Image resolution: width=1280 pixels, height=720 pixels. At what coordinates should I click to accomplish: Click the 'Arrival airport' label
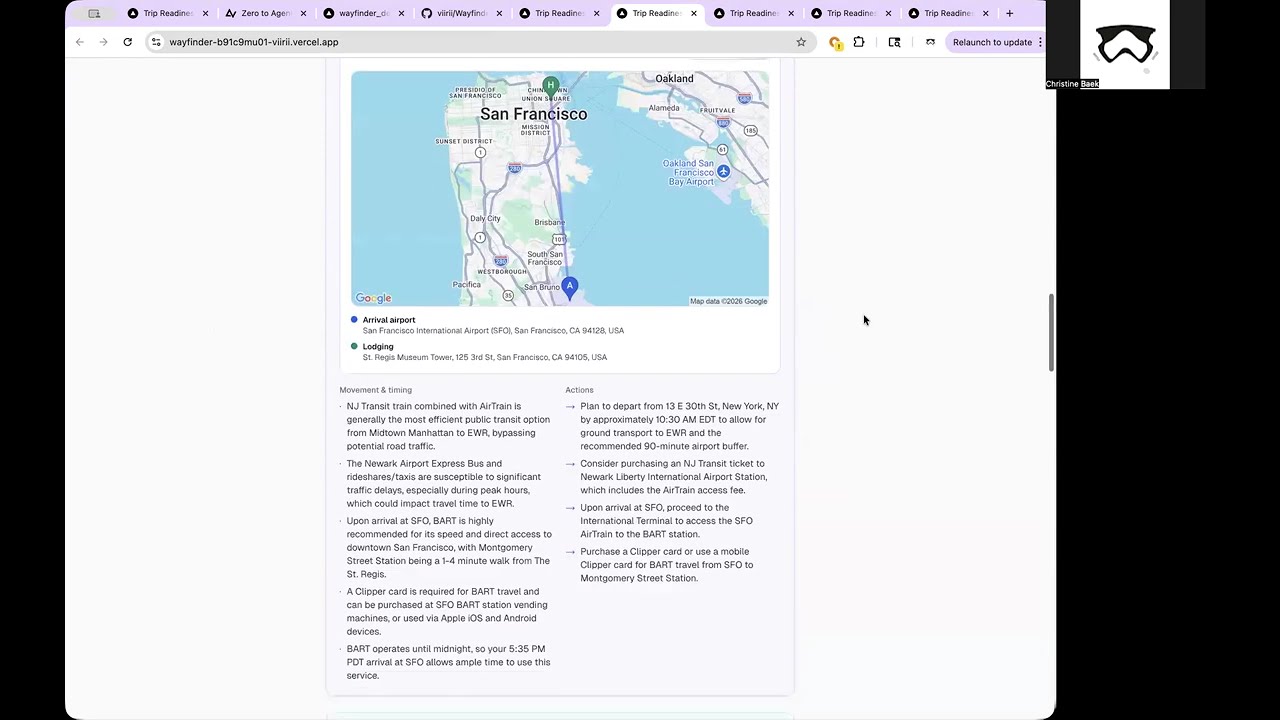pyautogui.click(x=389, y=320)
